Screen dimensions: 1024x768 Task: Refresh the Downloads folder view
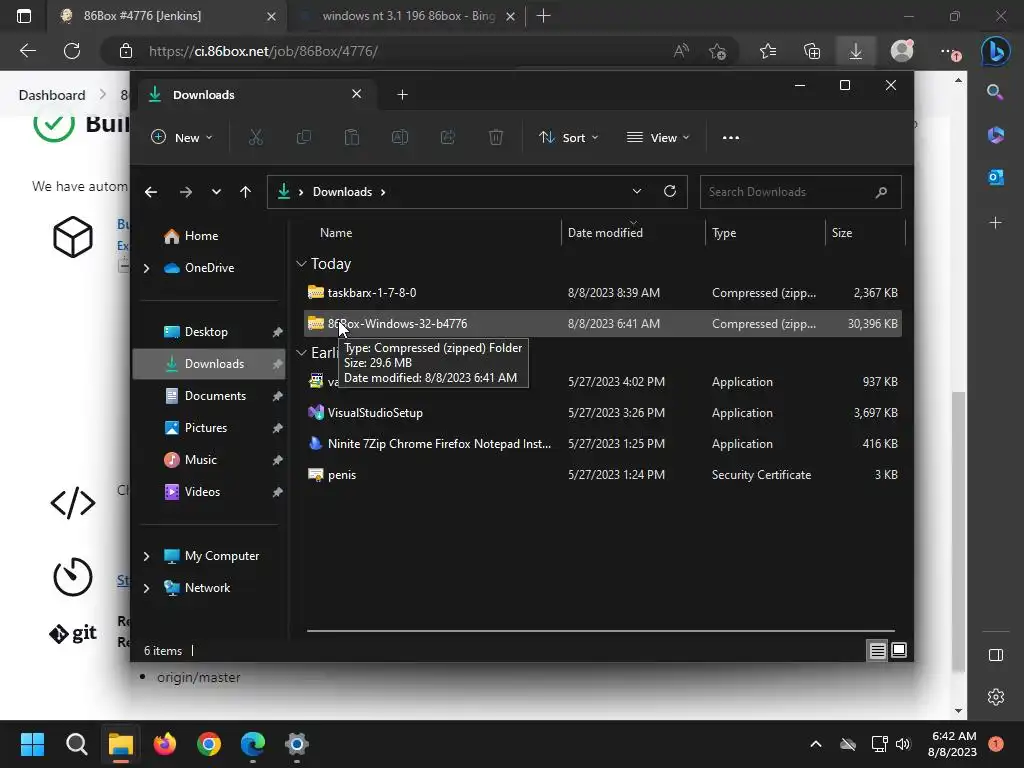pos(669,191)
